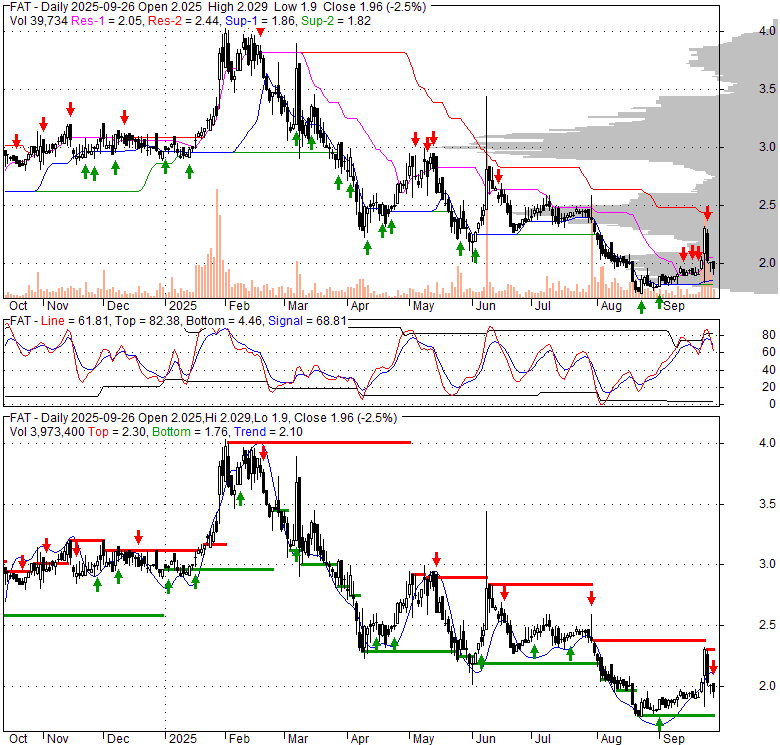The width and height of the screenshot is (780, 745).
Task: Click the "Dec" month label on the top chart axis
Action: tap(118, 306)
